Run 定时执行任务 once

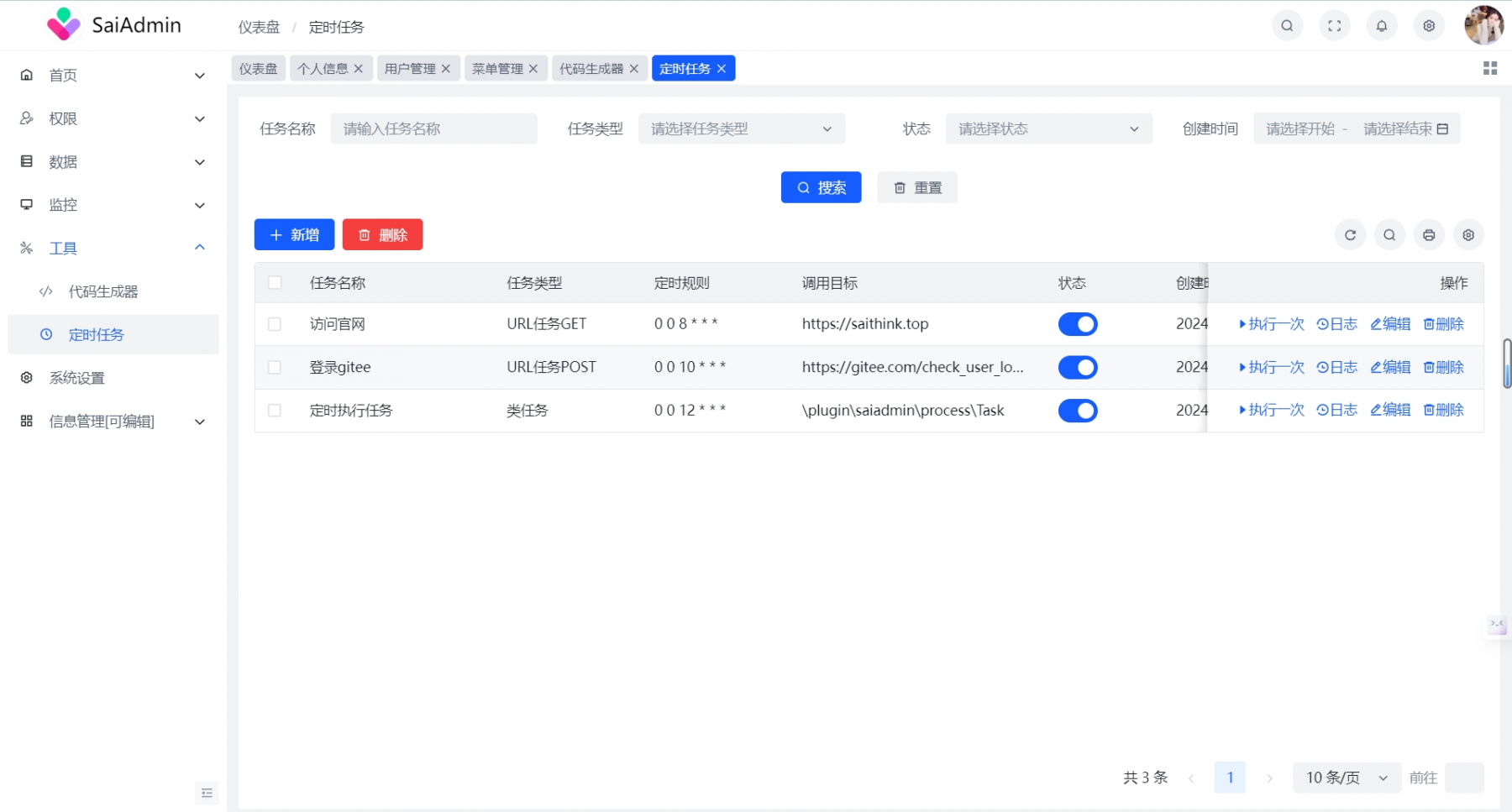(1272, 410)
